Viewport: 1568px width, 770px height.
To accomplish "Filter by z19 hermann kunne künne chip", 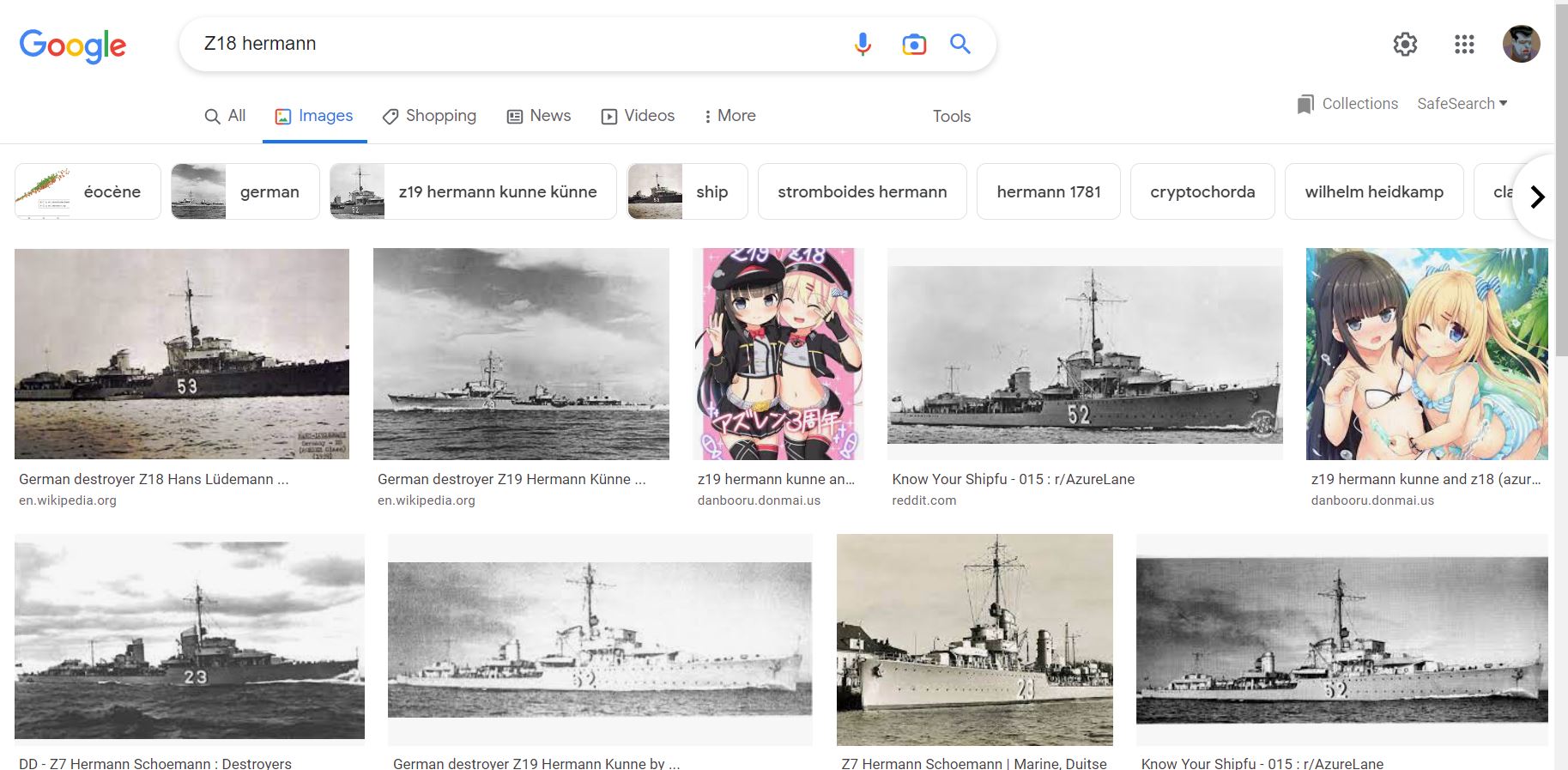I will click(x=473, y=191).
